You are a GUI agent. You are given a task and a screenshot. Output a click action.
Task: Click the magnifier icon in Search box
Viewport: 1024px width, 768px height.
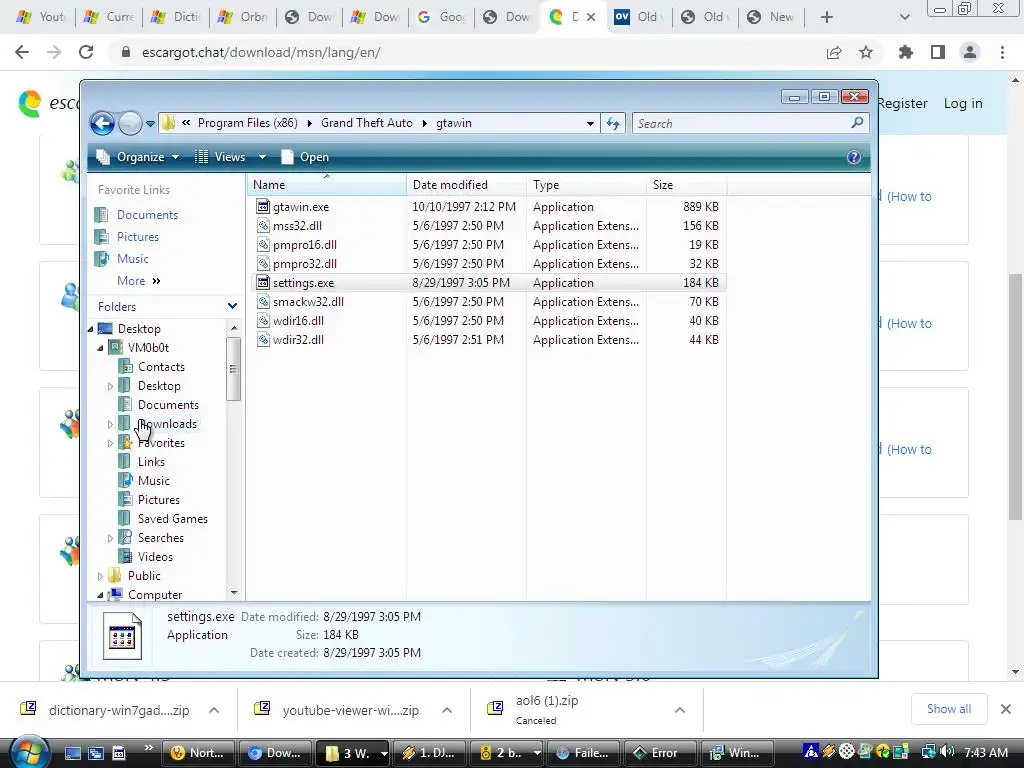[x=857, y=123]
